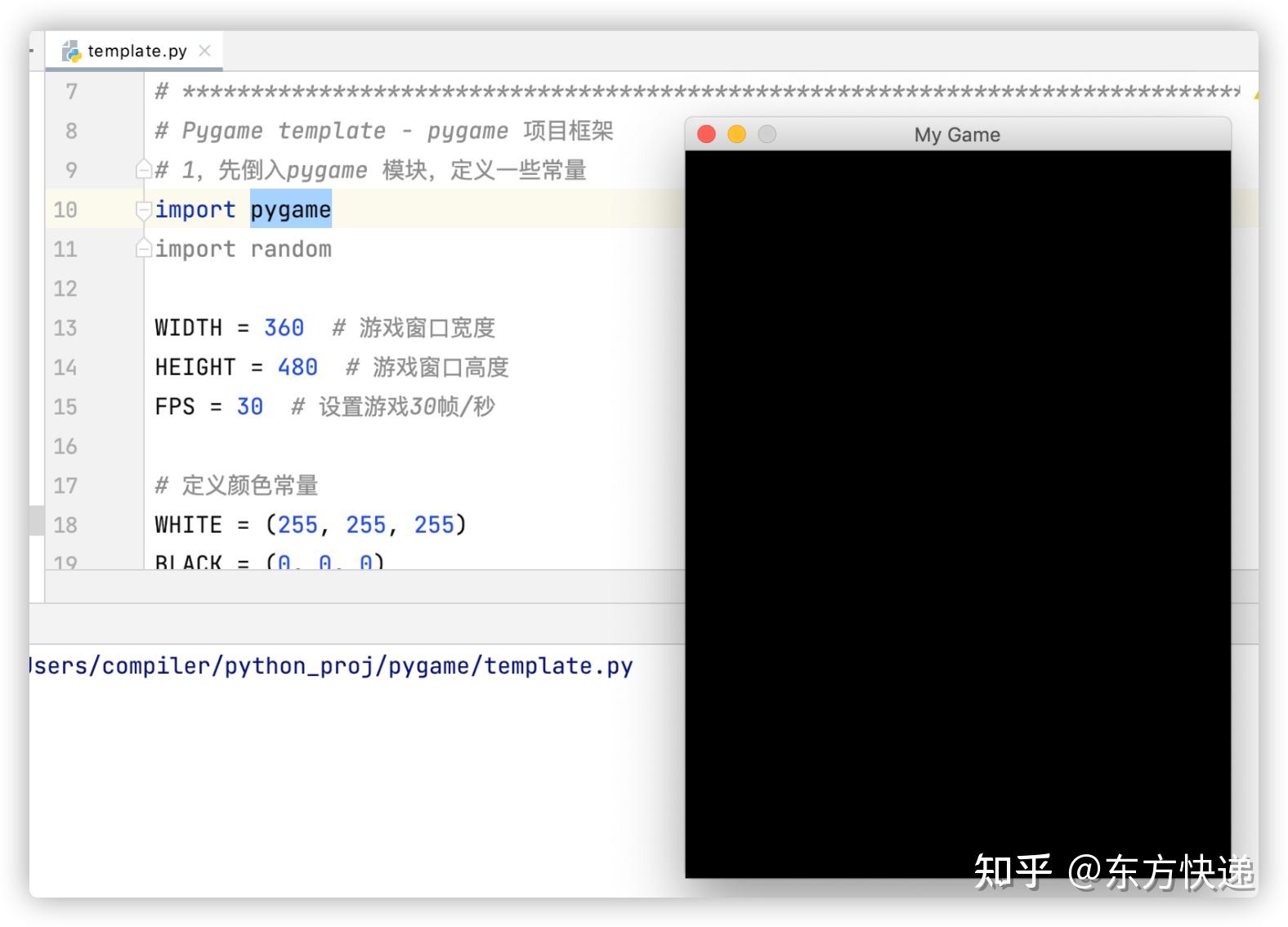Open the template.py path link in console
Viewport: 1288px width, 927px height.
[x=331, y=666]
